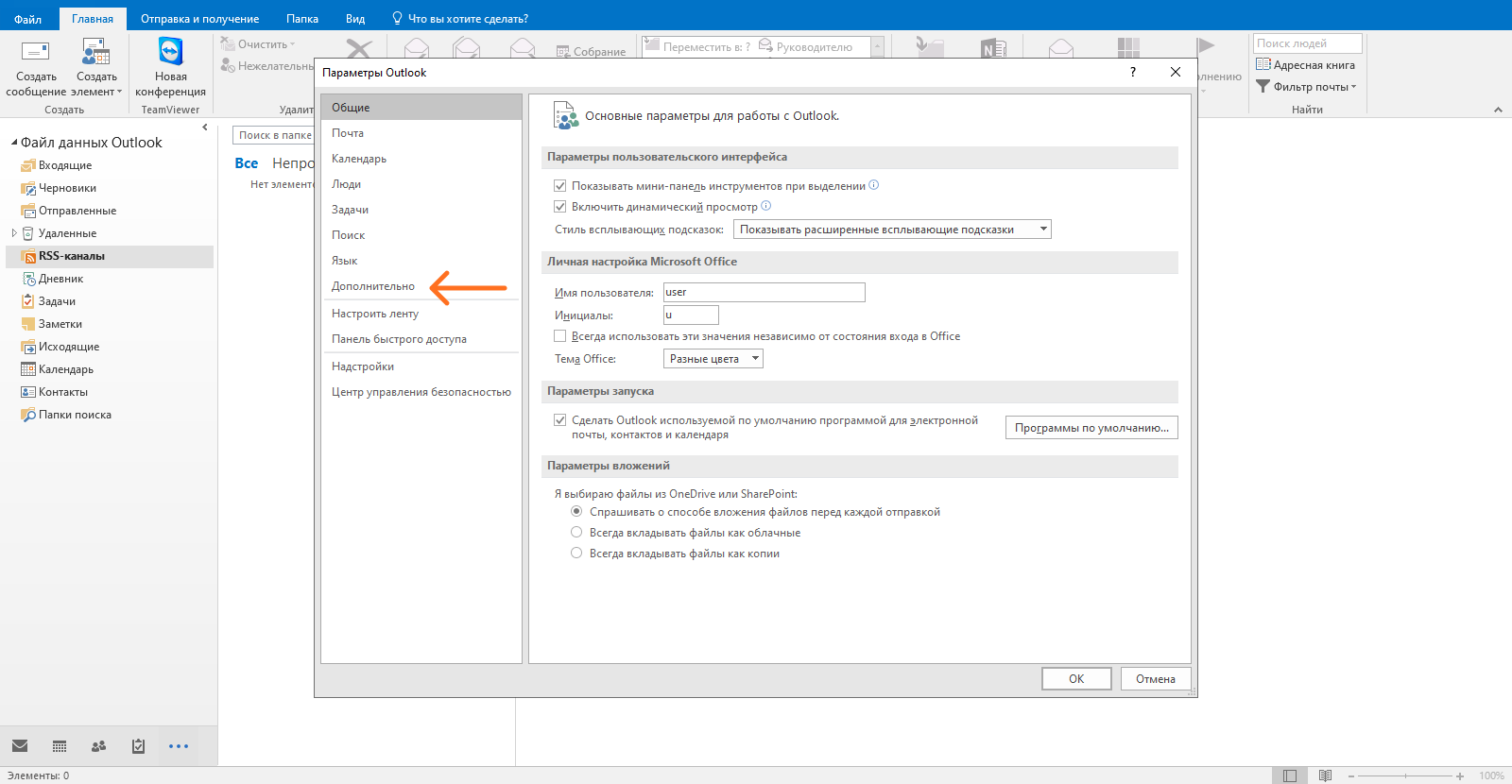The height and width of the screenshot is (784, 1512).
Task: Click info icon next to mini-toolbar option
Action: click(874, 185)
